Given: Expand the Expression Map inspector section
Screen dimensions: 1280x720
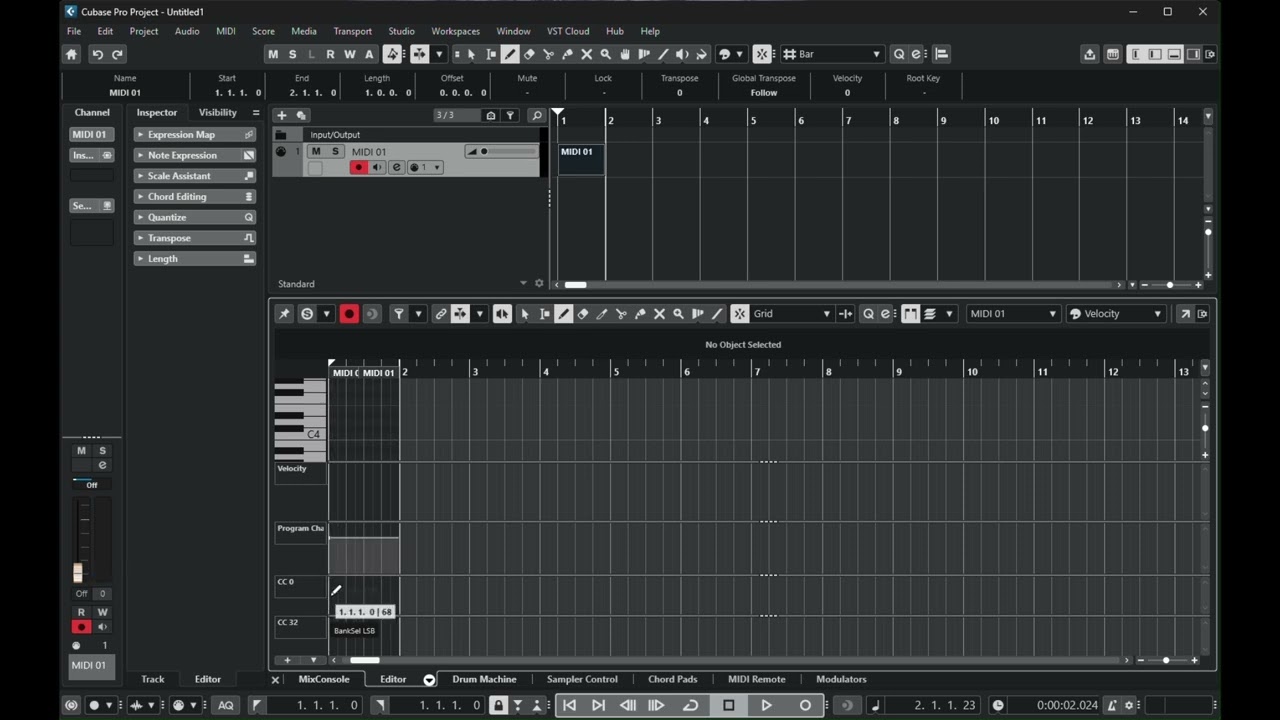Looking at the screenshot, I should pyautogui.click(x=195, y=135).
